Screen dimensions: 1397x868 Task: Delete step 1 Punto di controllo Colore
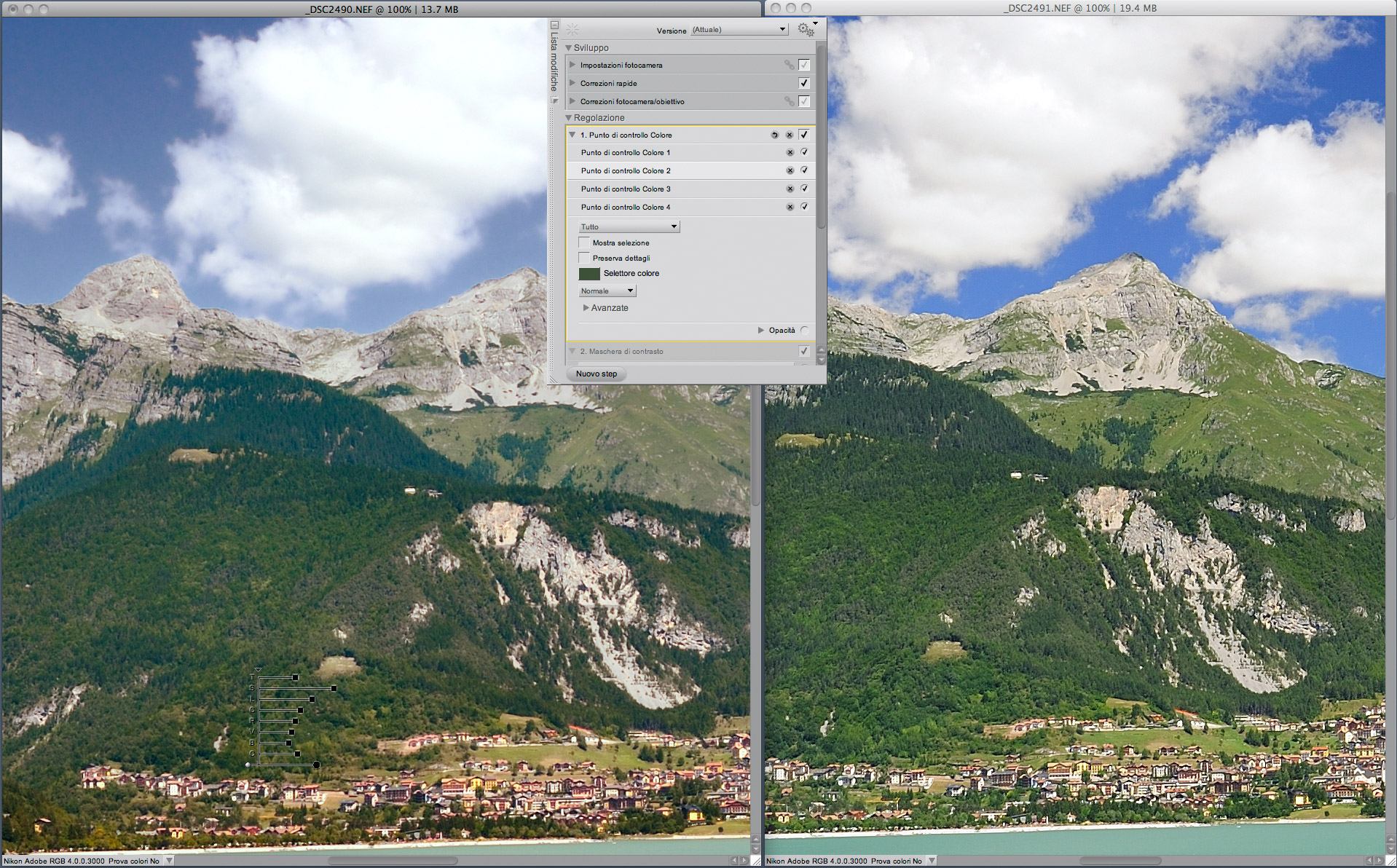[790, 135]
